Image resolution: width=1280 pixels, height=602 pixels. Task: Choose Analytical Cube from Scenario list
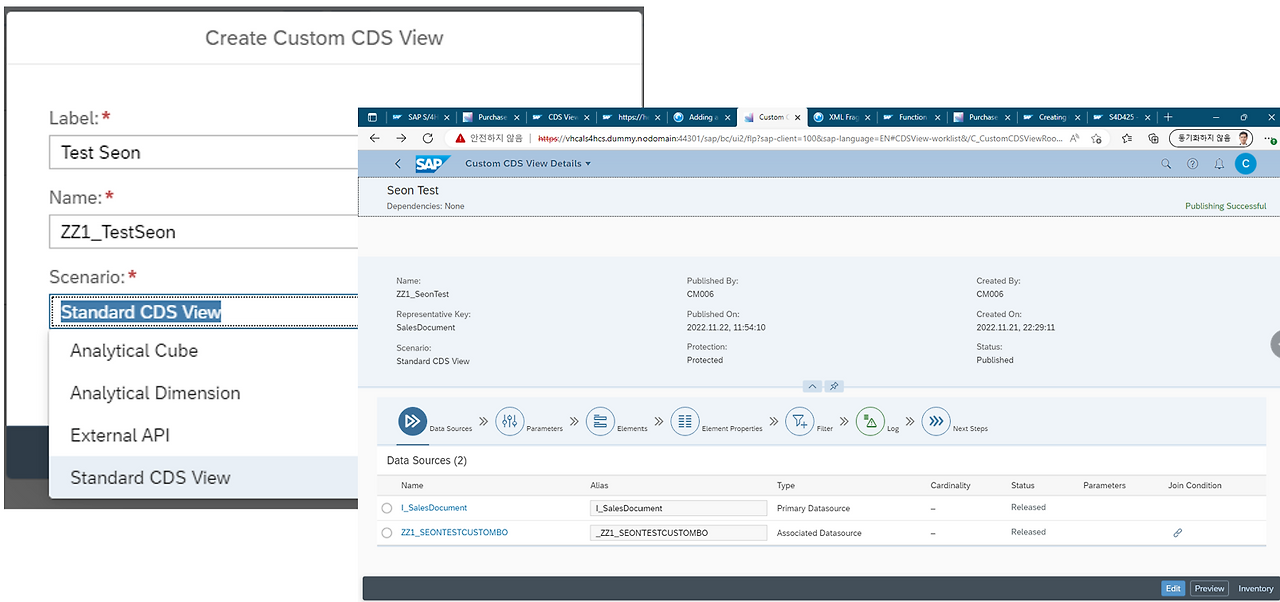tap(133, 351)
